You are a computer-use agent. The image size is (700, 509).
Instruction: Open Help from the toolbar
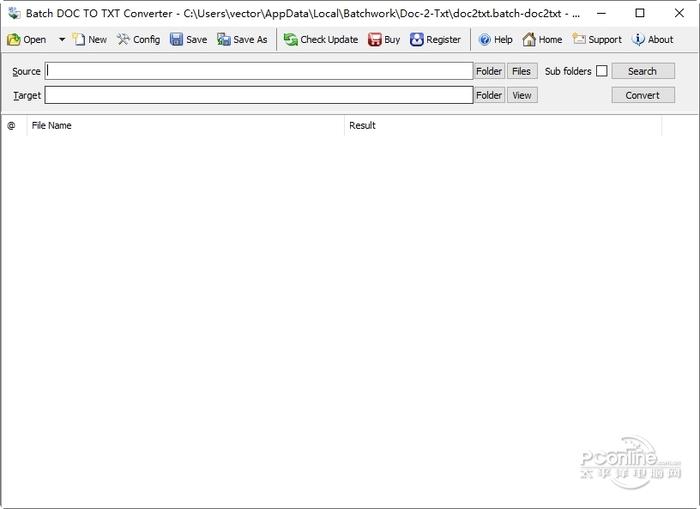point(495,40)
